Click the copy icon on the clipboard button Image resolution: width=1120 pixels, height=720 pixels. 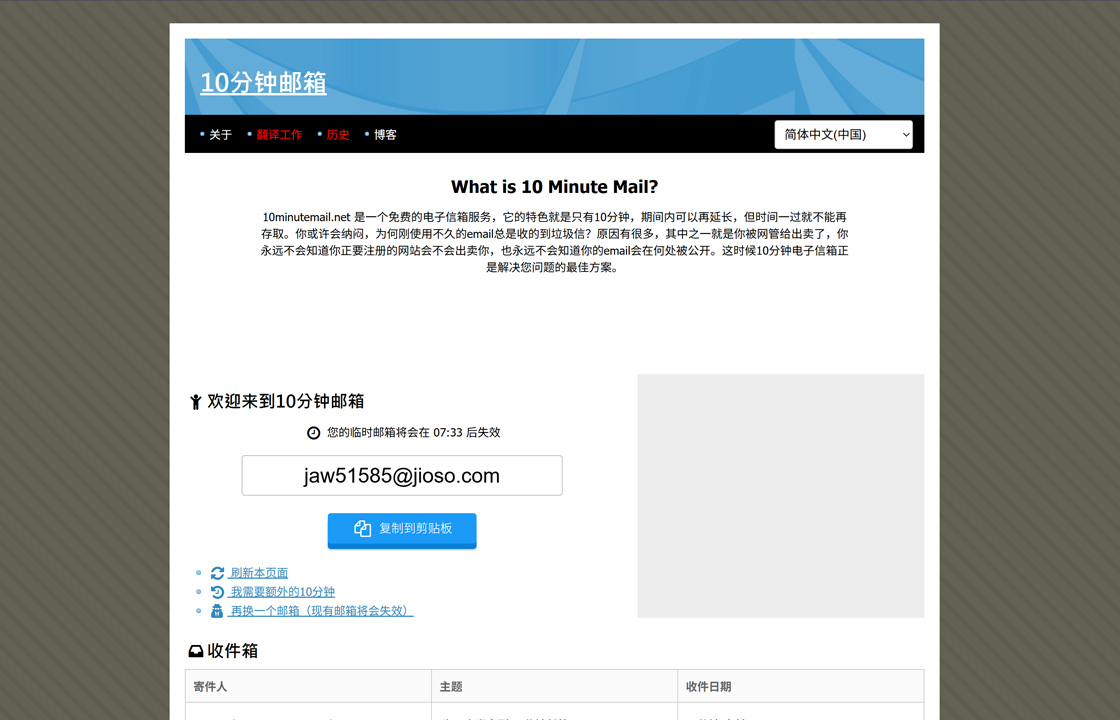362,529
